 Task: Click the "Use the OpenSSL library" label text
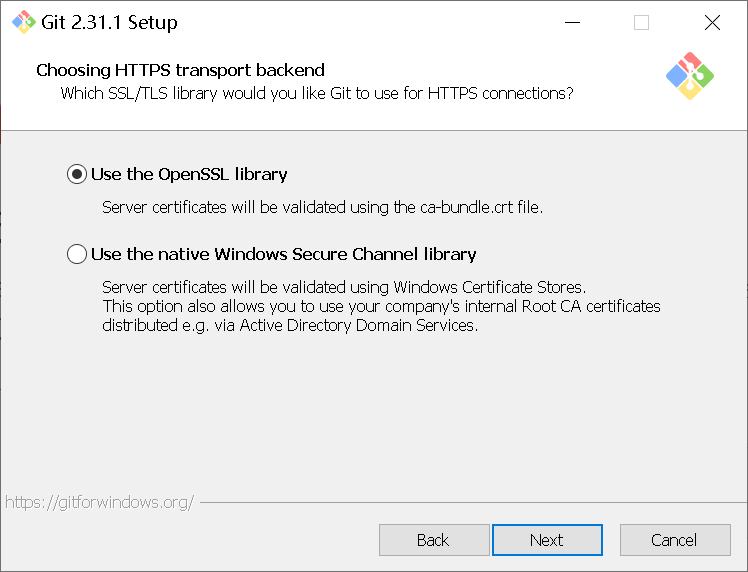click(x=189, y=174)
